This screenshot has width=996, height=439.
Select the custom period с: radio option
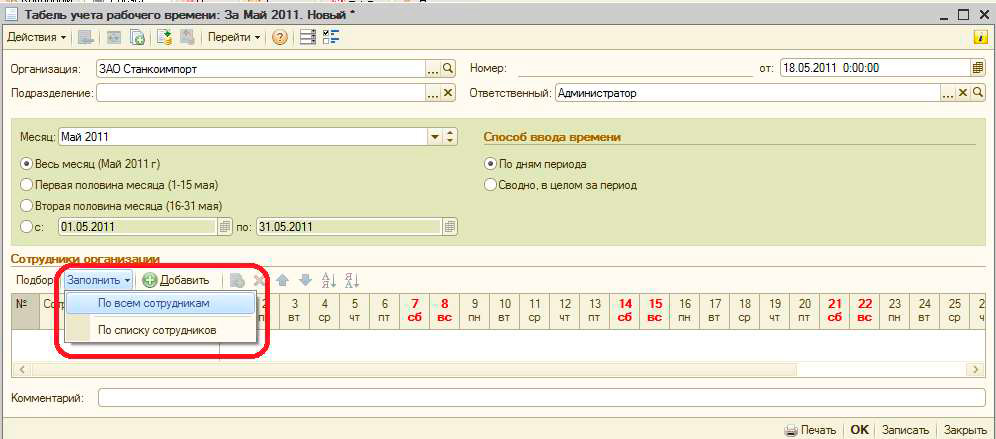26,227
